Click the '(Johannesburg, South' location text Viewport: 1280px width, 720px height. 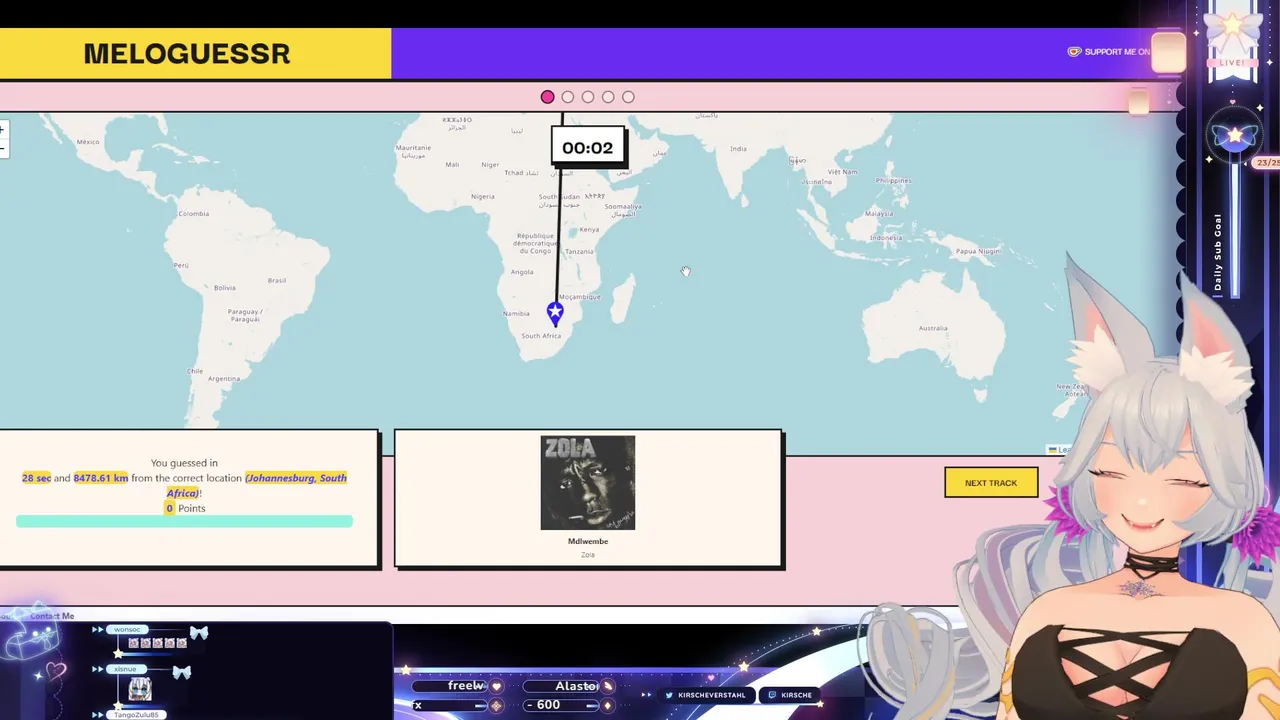[296, 478]
